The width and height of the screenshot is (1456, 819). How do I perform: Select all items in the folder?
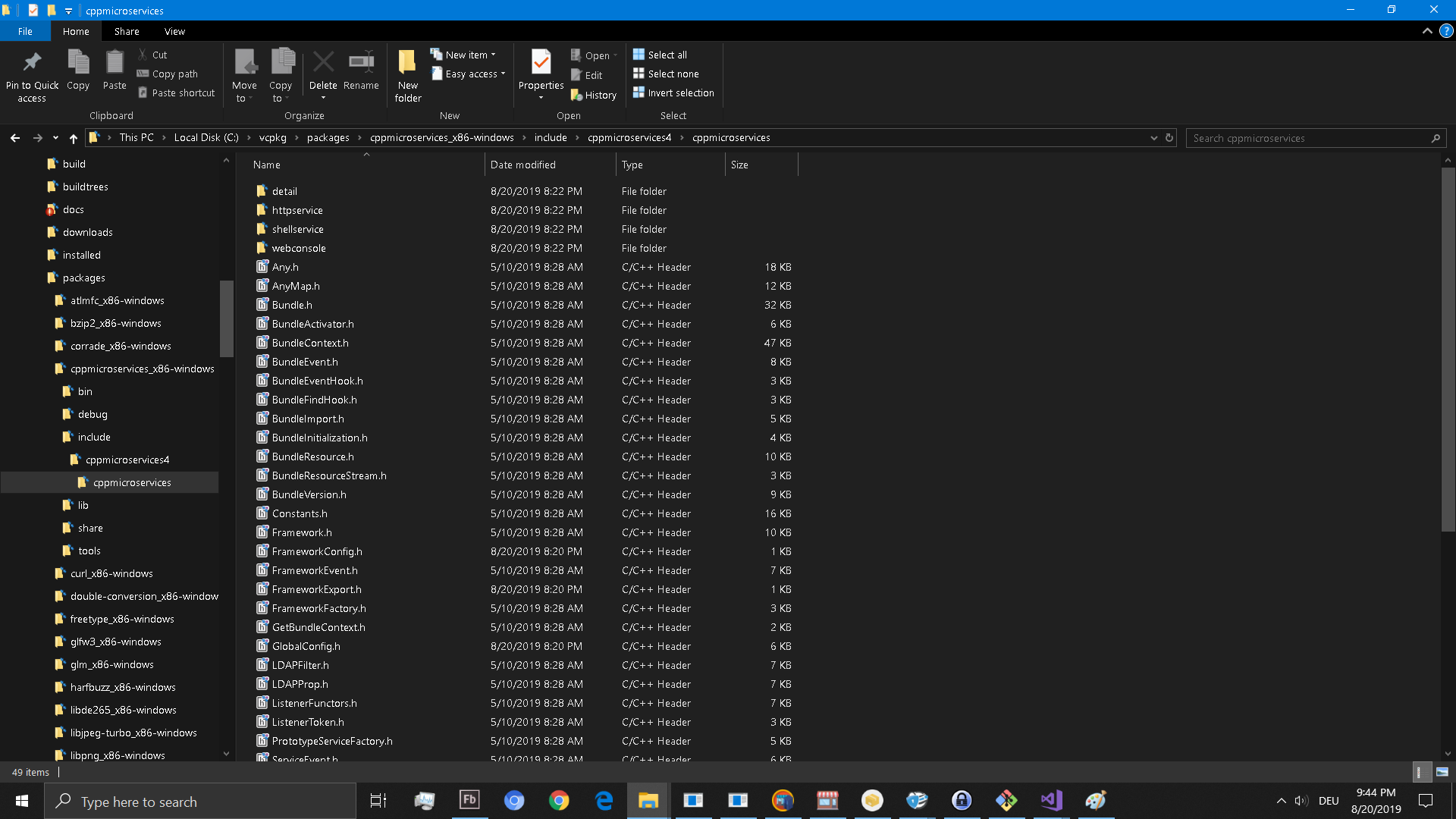pos(661,54)
